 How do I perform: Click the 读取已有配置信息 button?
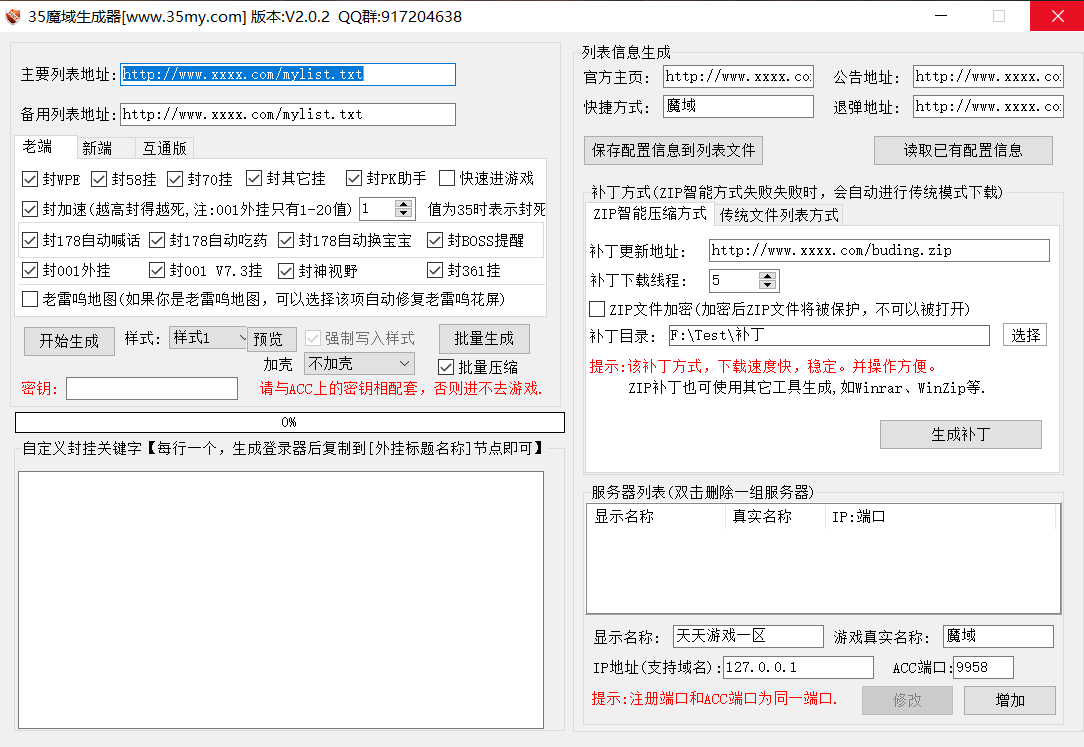point(963,150)
